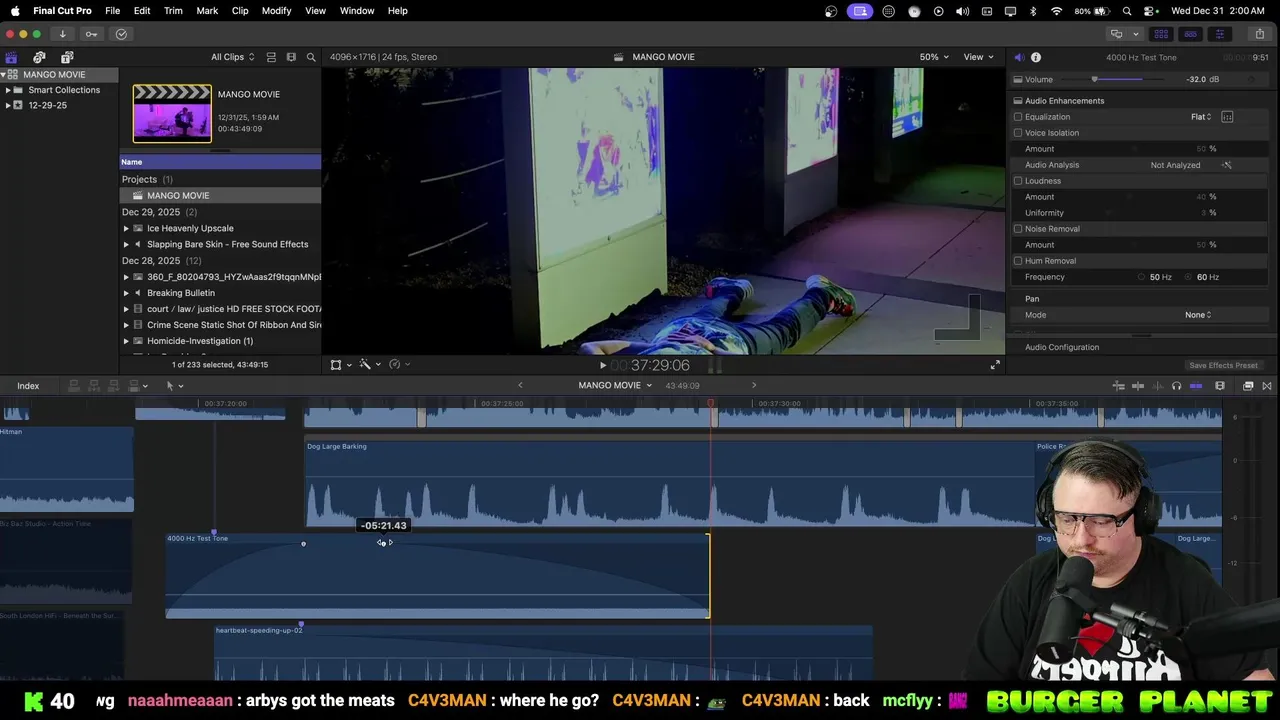Click the browser search magnifier icon
Screen dimensions: 1280x720
[311, 57]
